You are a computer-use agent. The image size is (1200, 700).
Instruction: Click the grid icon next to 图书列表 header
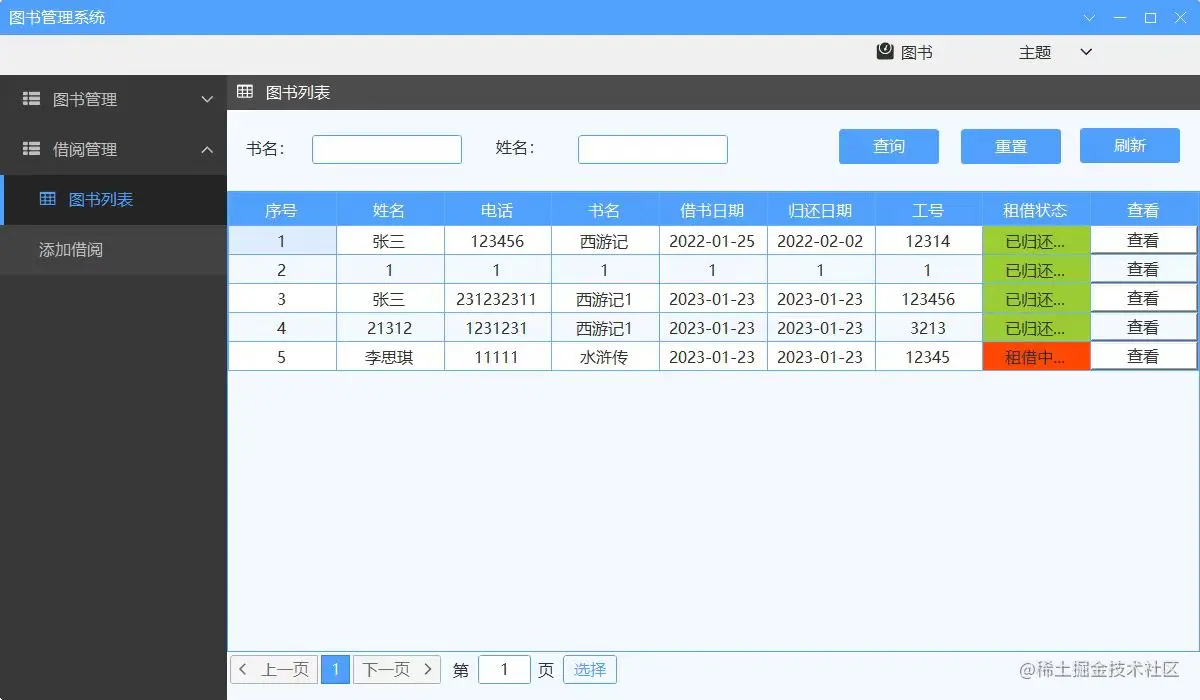coord(244,91)
